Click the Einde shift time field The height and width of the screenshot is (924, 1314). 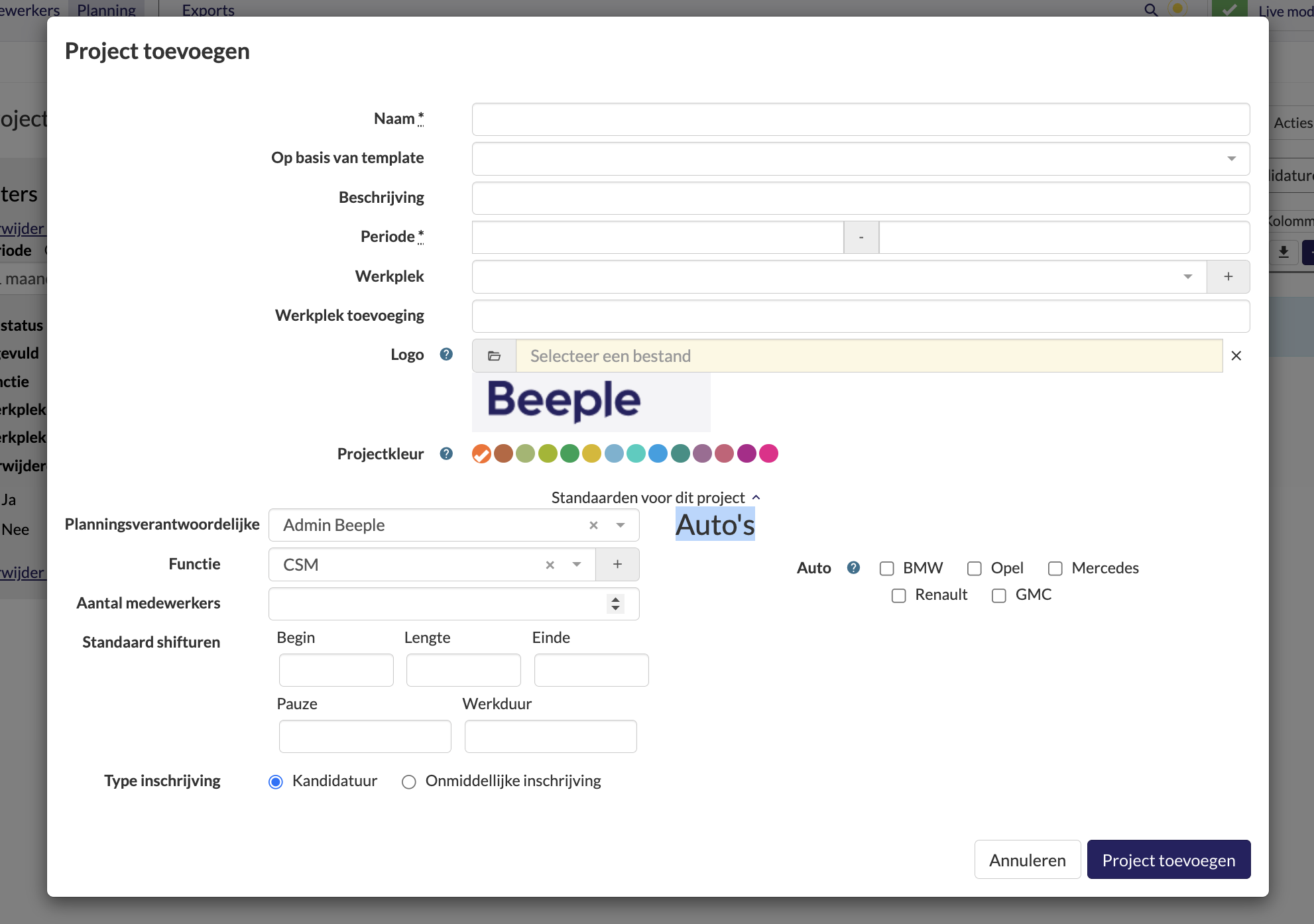click(591, 670)
